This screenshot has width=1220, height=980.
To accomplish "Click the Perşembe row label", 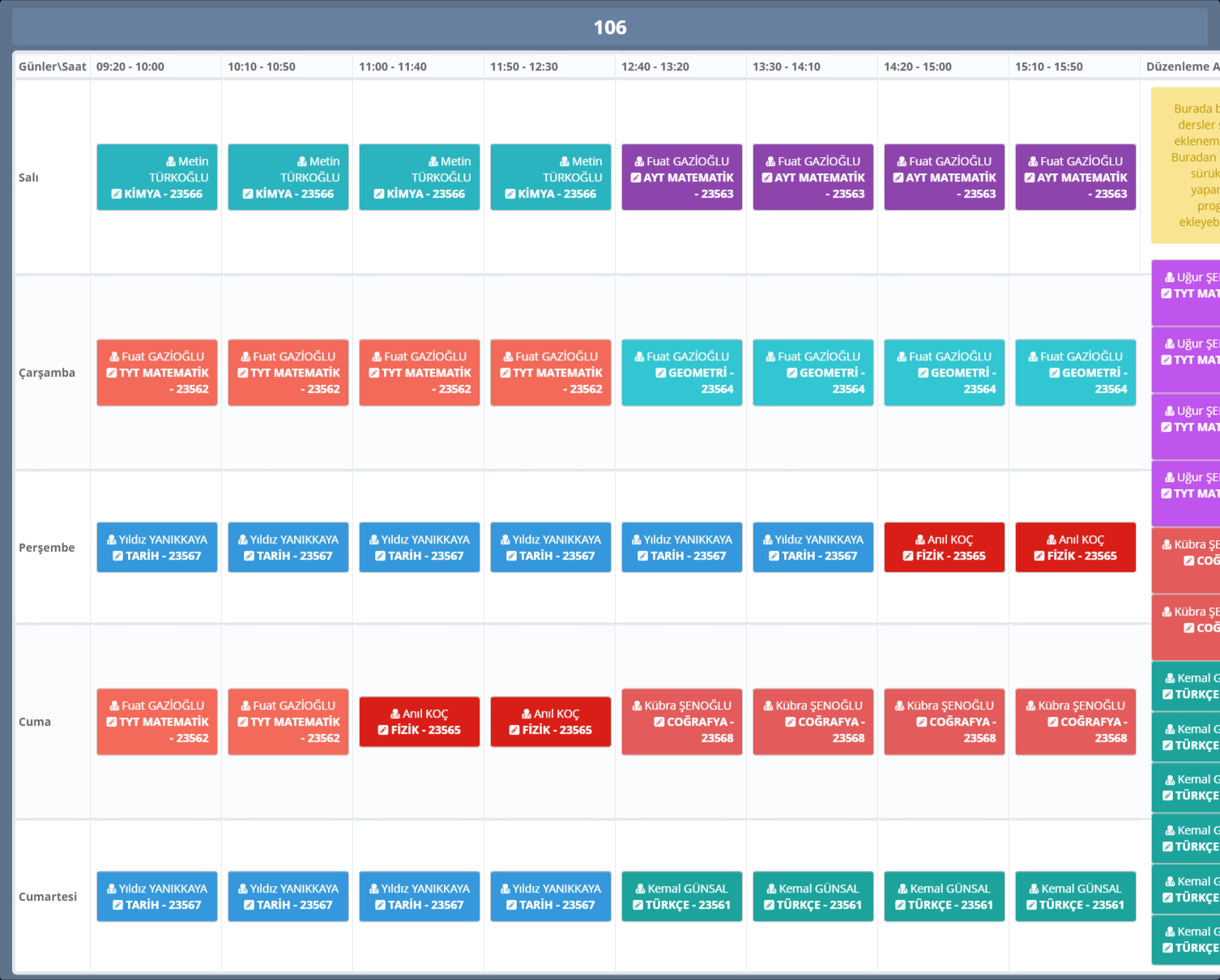I will (47, 548).
